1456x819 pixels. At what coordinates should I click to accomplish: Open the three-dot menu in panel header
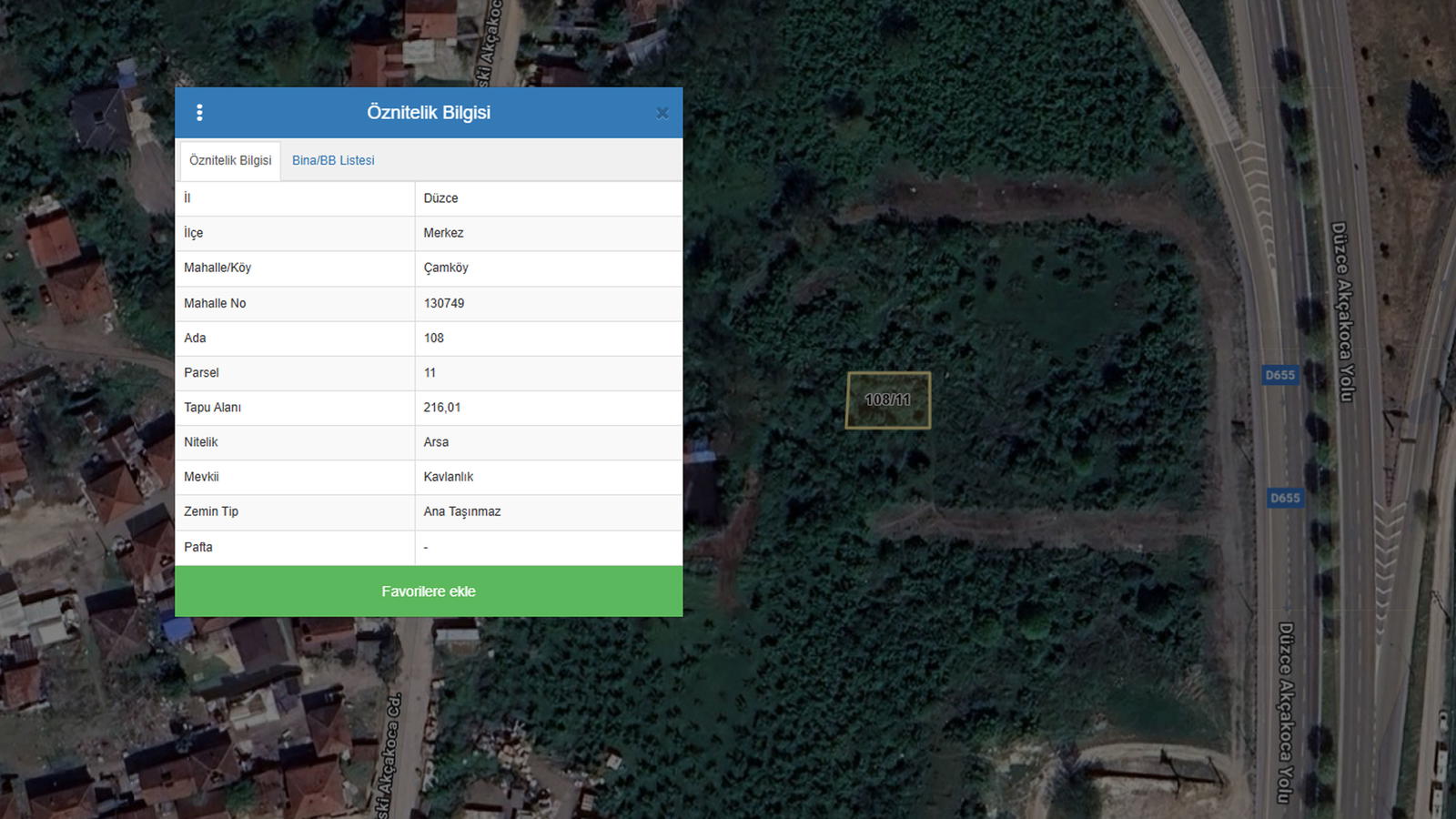point(199,113)
